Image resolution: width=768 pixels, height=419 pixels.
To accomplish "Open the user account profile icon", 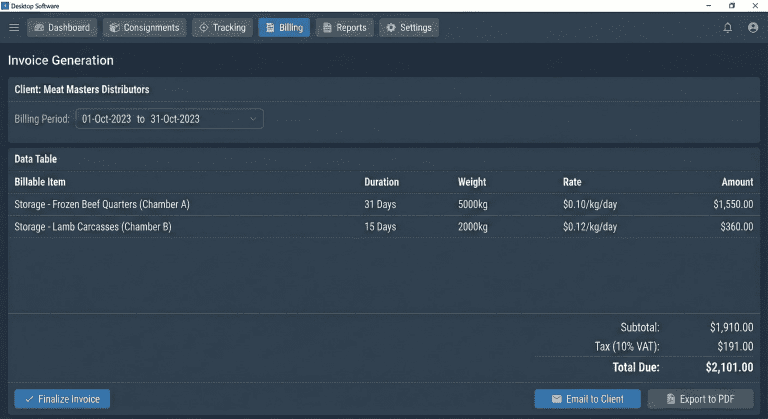I will click(x=752, y=28).
